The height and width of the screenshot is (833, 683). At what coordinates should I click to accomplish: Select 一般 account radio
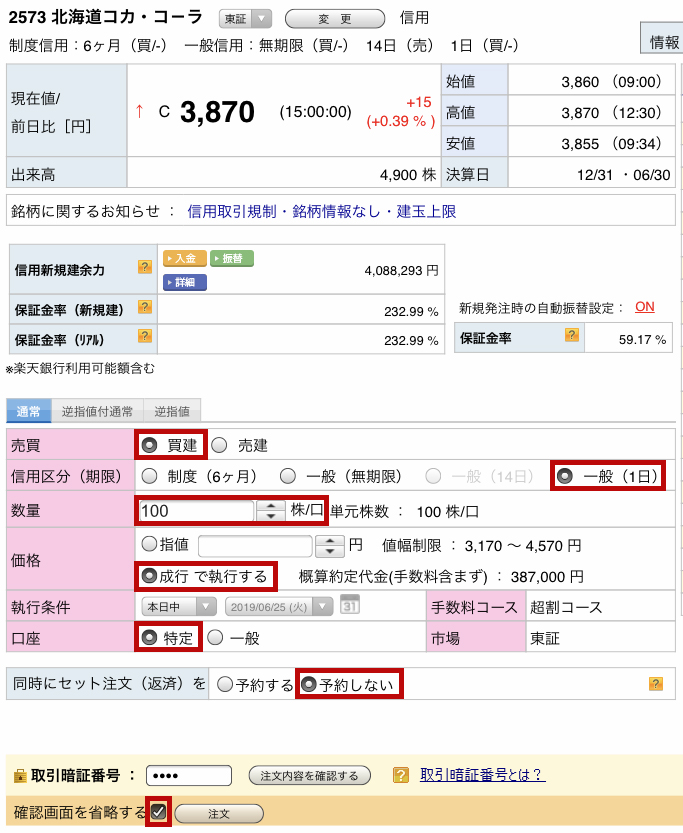tap(215, 638)
